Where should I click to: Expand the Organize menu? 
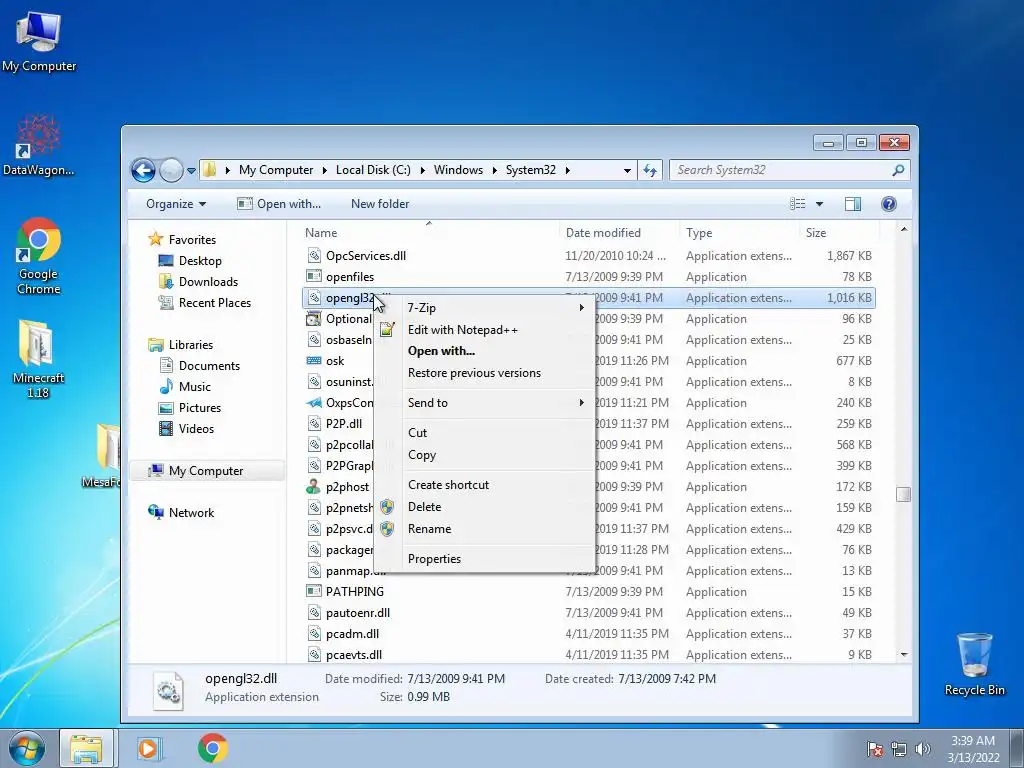[176, 204]
